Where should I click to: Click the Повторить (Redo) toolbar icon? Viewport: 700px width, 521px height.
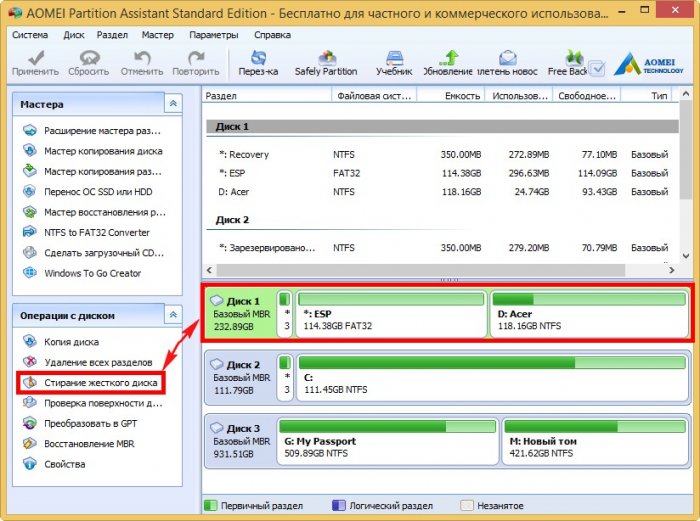[195, 64]
